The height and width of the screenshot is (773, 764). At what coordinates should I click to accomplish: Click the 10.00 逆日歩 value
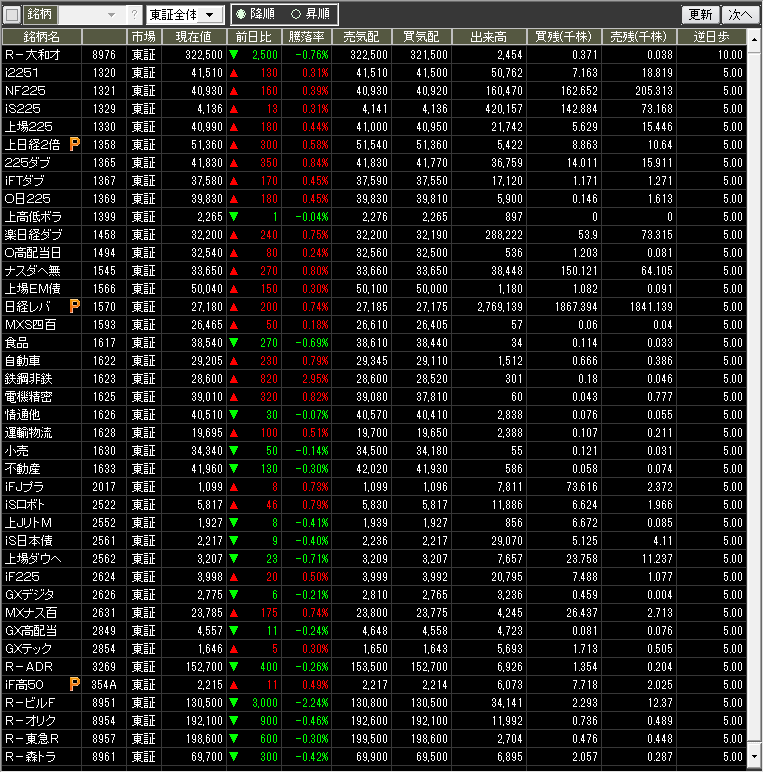click(730, 55)
